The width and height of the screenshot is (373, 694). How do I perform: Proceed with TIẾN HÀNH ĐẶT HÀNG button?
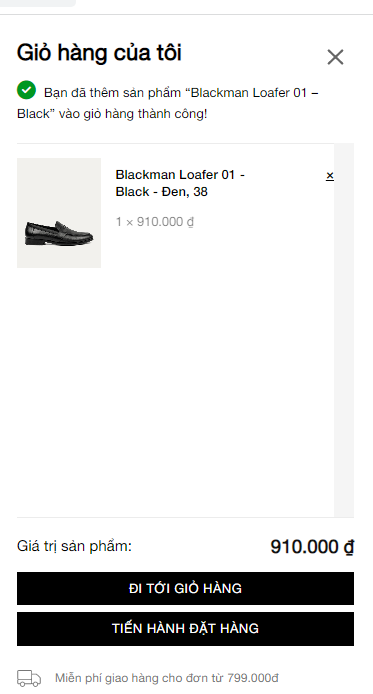point(185,628)
